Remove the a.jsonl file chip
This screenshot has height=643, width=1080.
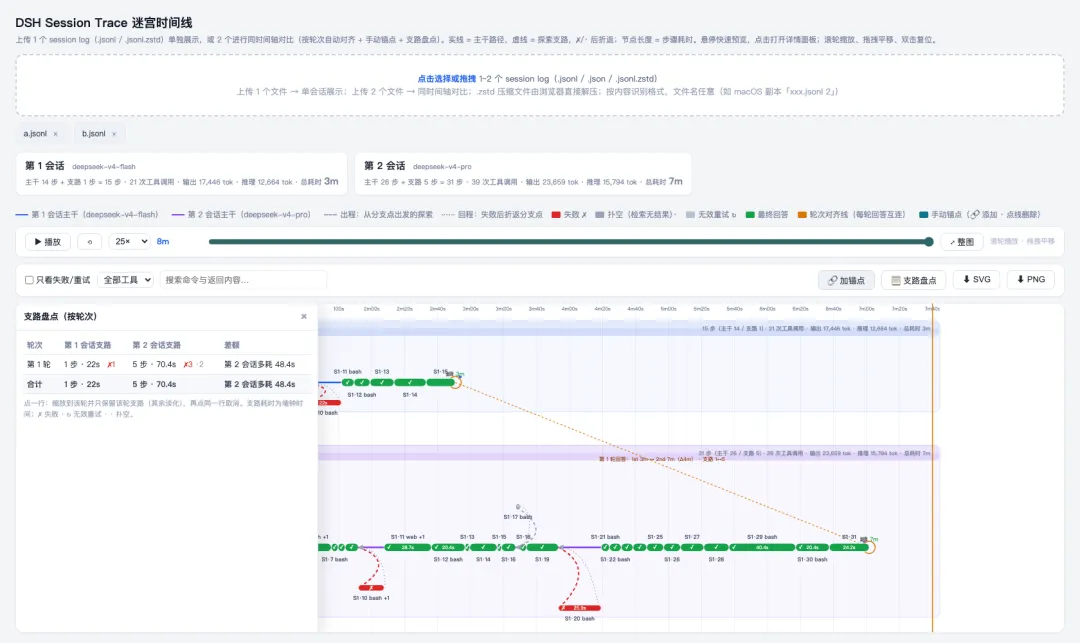56,134
